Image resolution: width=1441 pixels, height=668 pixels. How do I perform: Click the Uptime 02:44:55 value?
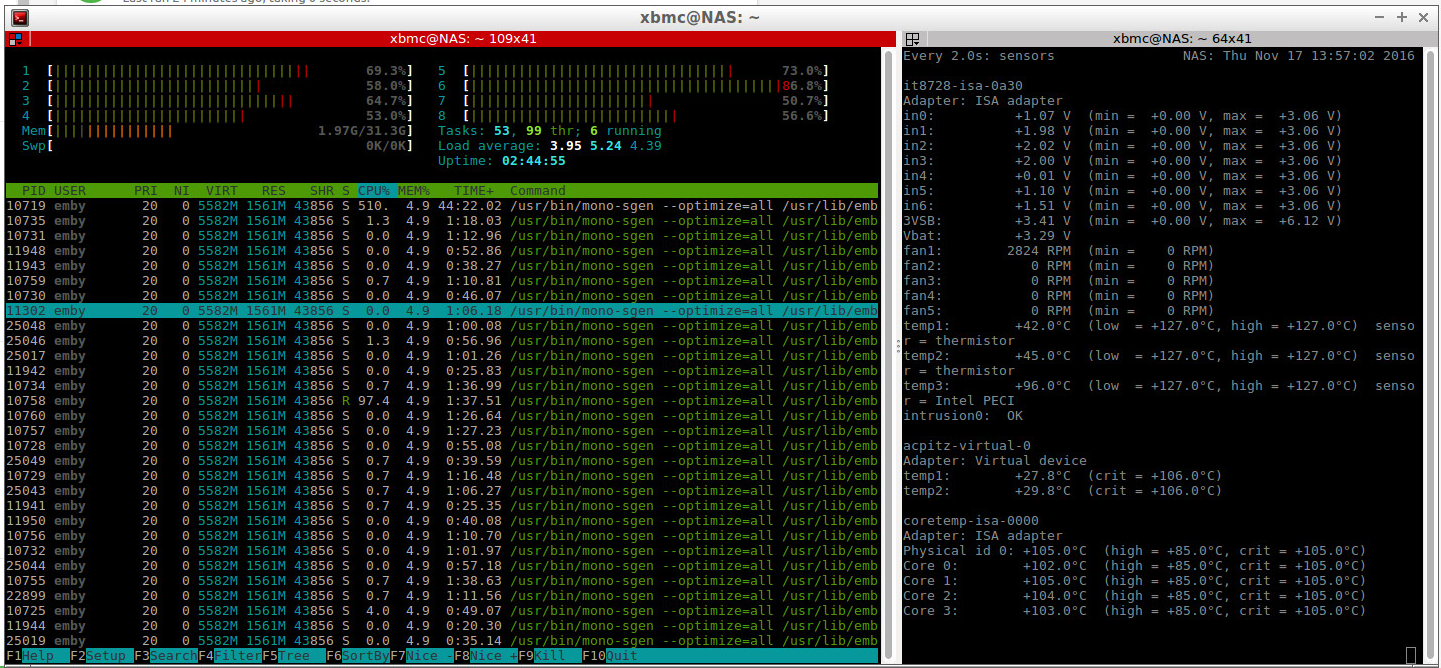[x=534, y=161]
